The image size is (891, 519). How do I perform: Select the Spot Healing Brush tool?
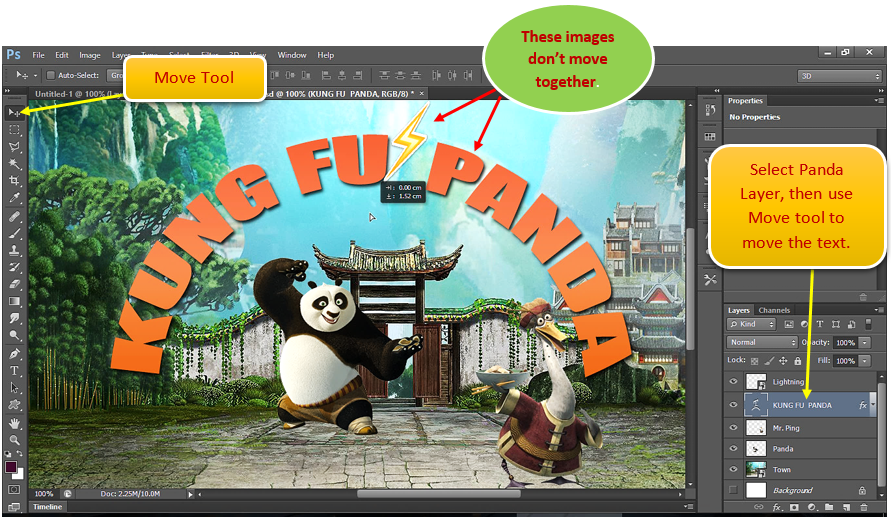[14, 216]
